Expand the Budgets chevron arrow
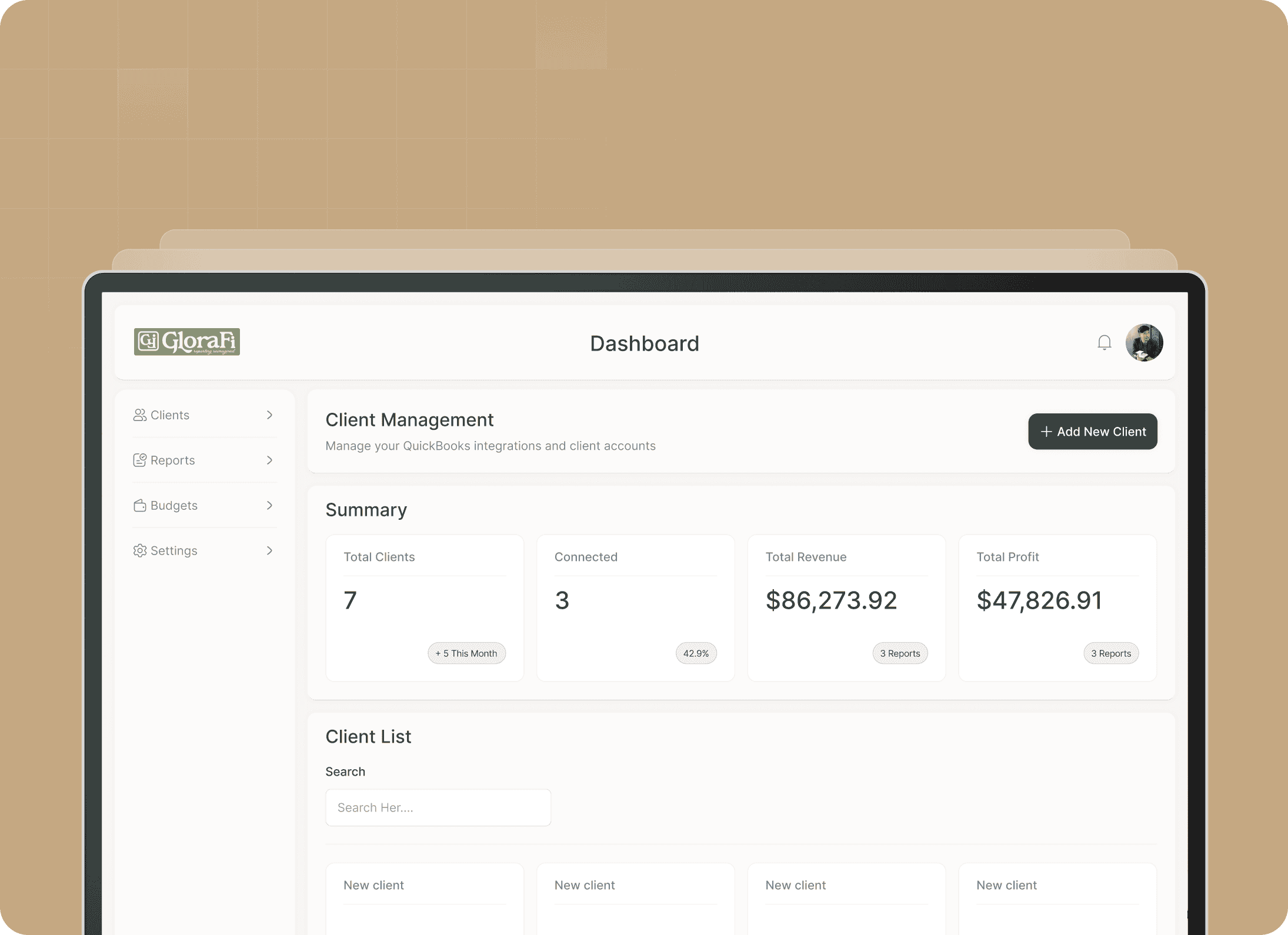Image resolution: width=1288 pixels, height=935 pixels. (x=269, y=506)
